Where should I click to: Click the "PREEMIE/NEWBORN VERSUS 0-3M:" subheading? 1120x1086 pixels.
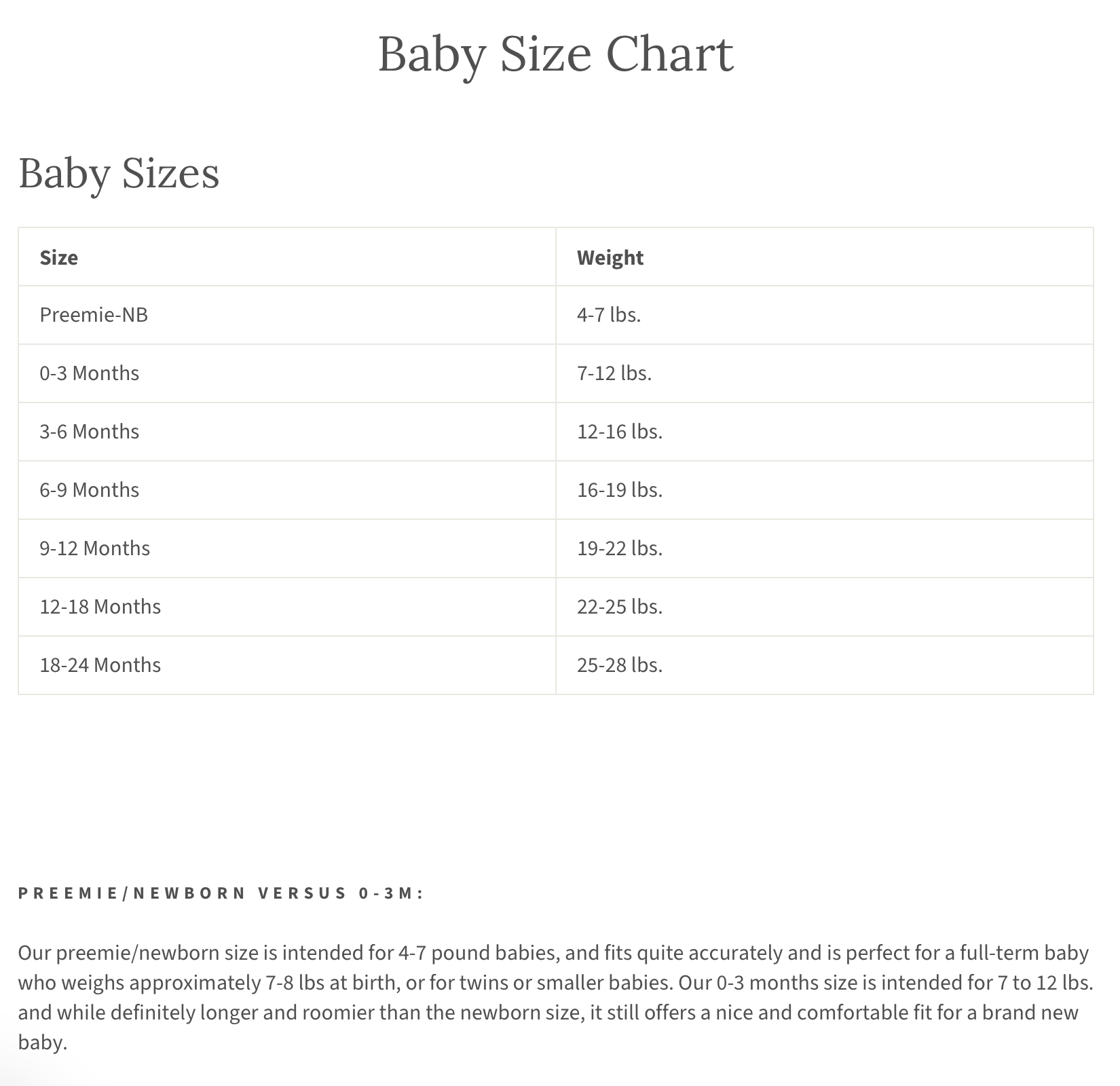coord(221,893)
